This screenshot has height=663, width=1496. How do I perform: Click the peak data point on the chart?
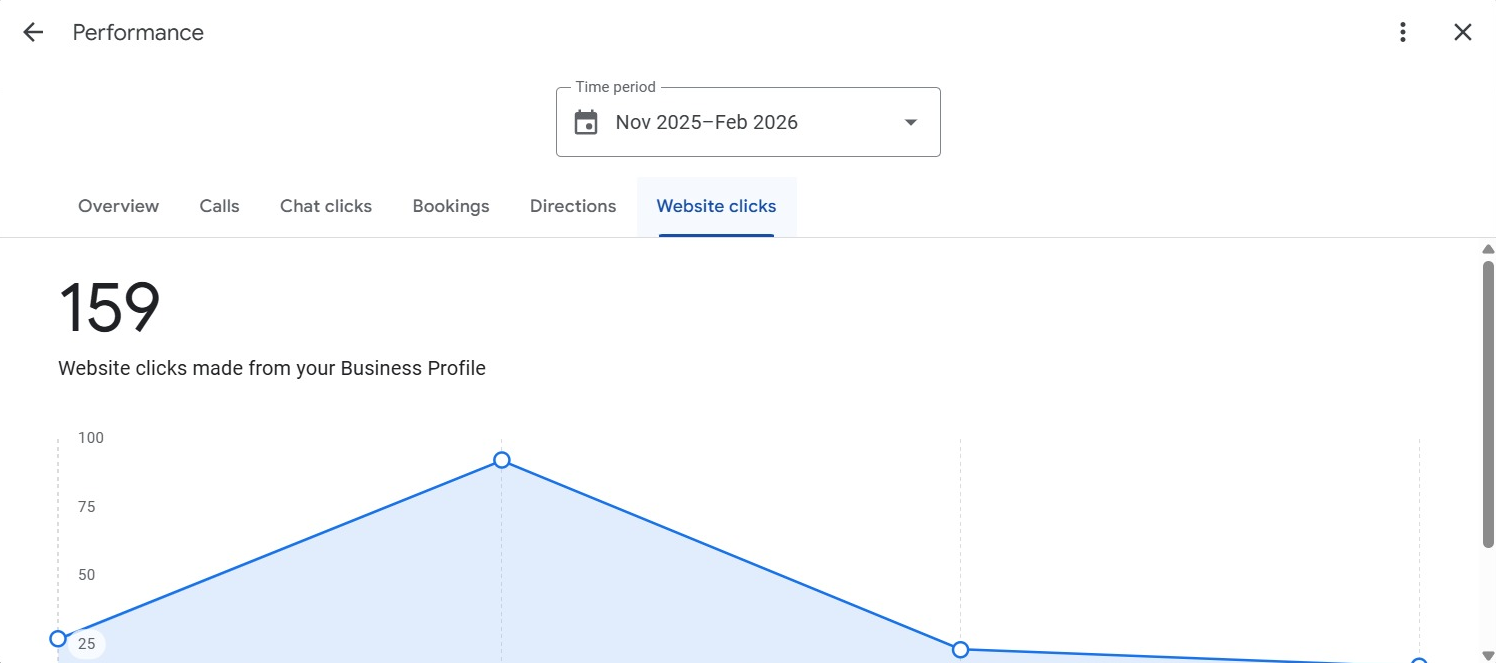pos(502,460)
